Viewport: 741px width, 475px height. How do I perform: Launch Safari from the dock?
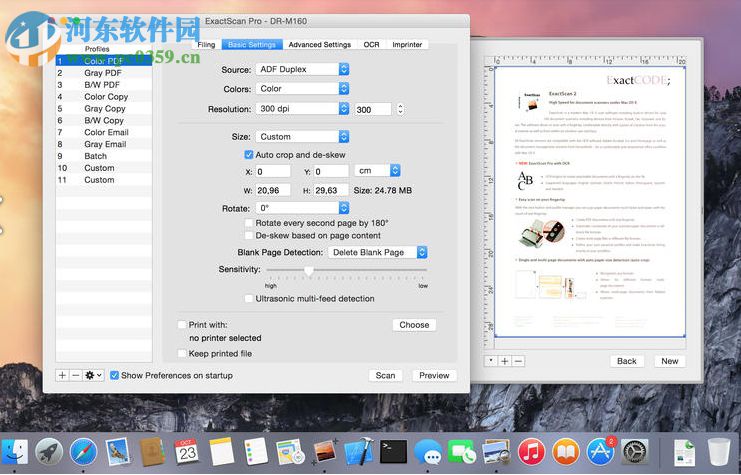pyautogui.click(x=84, y=451)
